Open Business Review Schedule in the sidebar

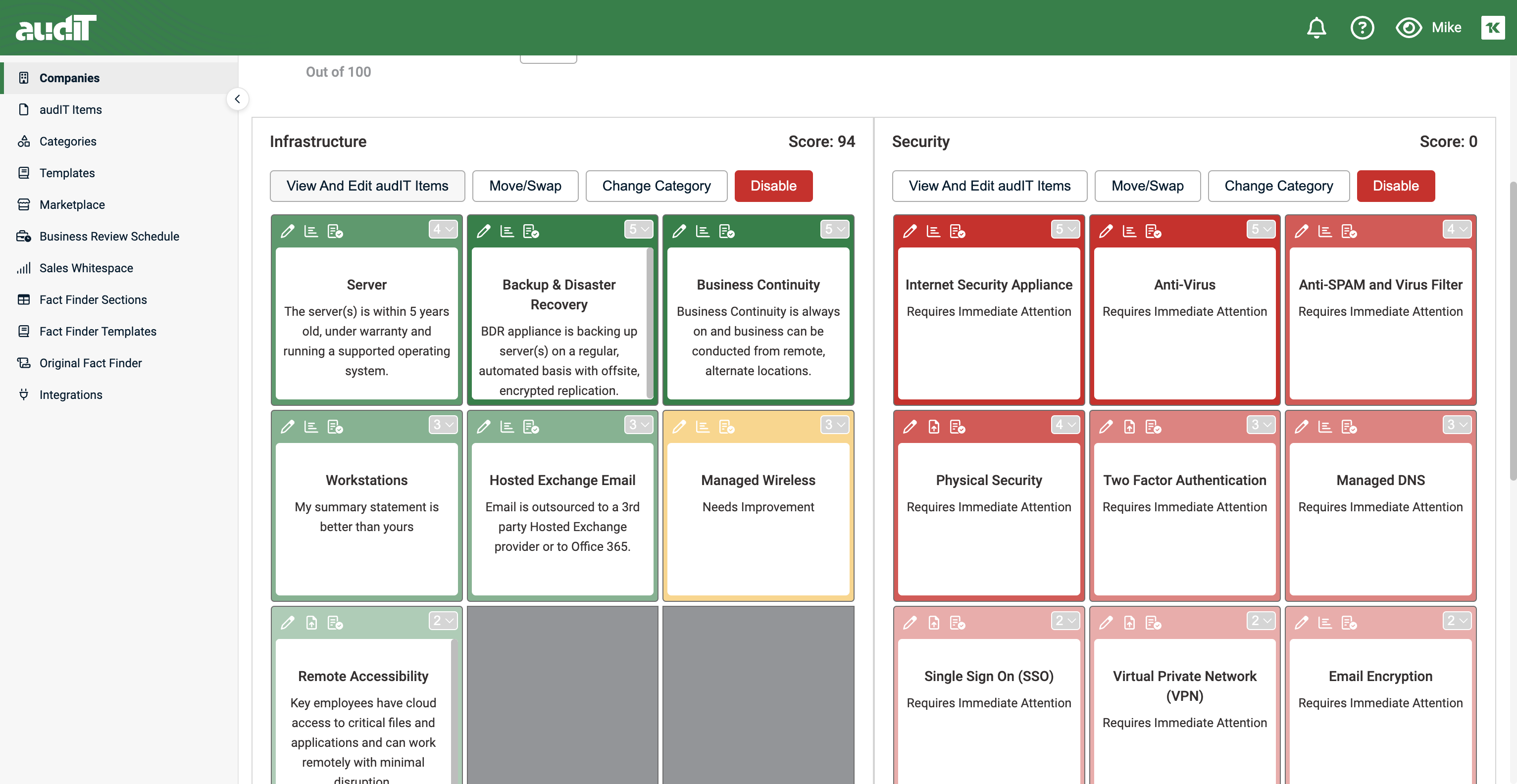point(119,236)
